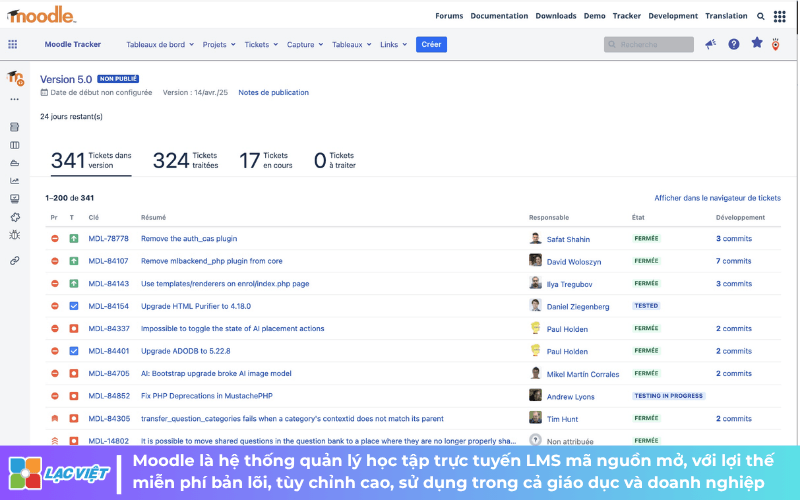Open the link shortcut icon in sidebar
800x500 pixels.
(x=14, y=261)
